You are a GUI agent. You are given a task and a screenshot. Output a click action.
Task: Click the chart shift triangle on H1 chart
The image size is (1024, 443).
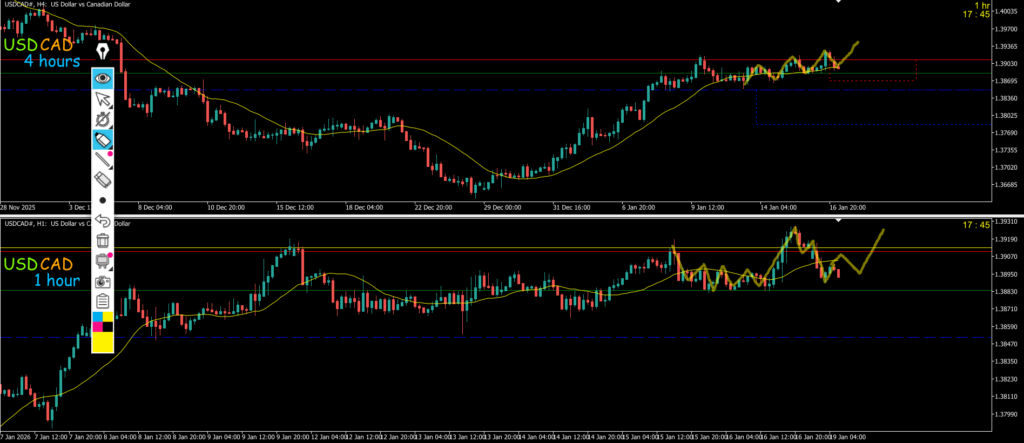(817, 221)
